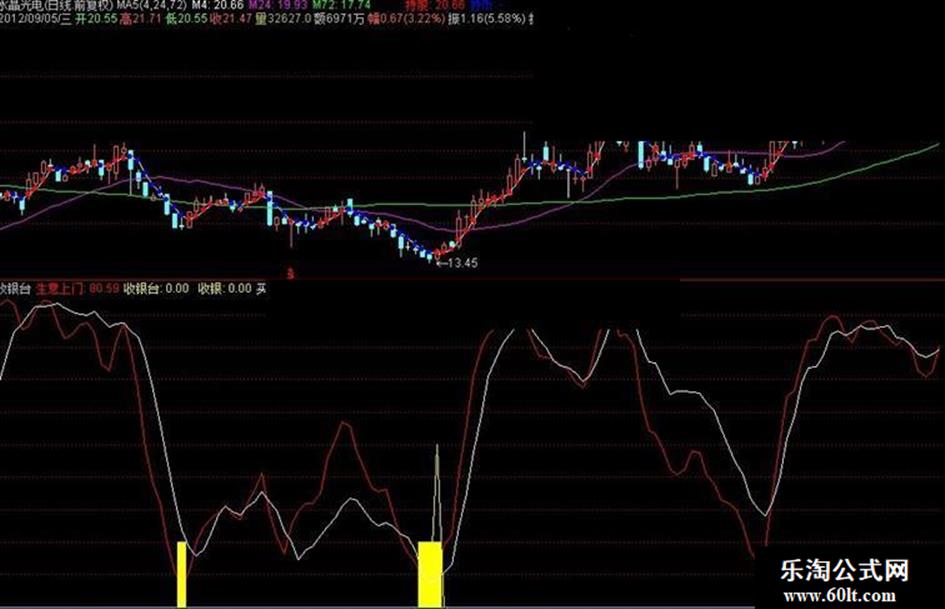Click the 主意上门 indicator label
Image resolution: width=945 pixels, height=609 pixels.
pyautogui.click(x=60, y=288)
